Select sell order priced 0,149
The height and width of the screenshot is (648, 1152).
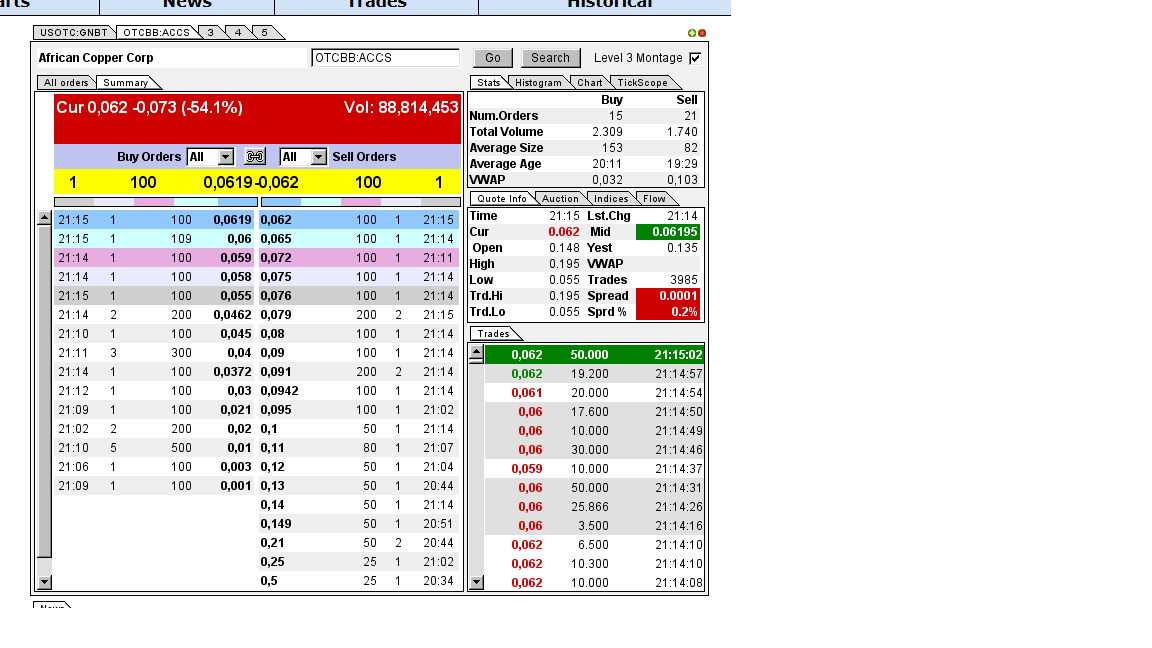pyautogui.click(x=359, y=524)
